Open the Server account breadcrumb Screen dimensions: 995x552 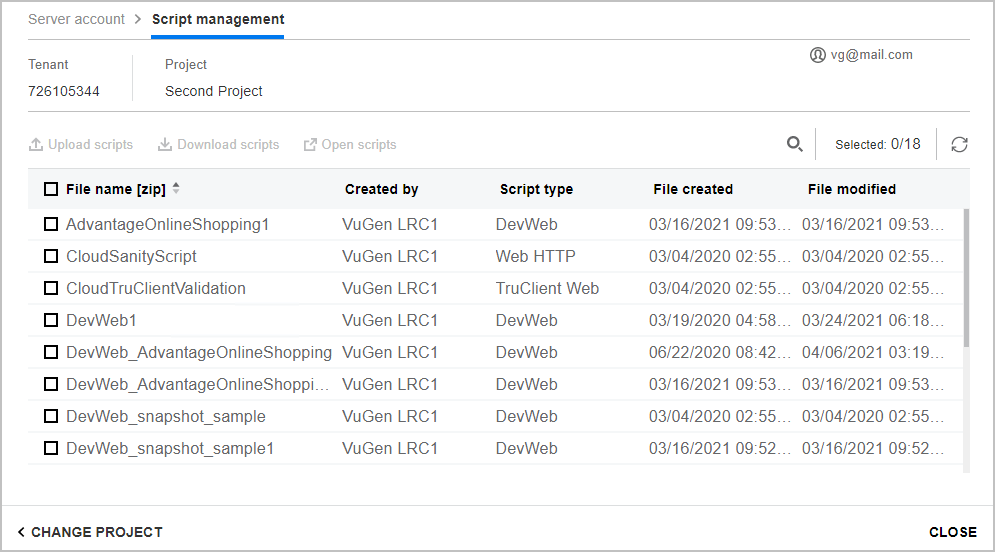77,19
